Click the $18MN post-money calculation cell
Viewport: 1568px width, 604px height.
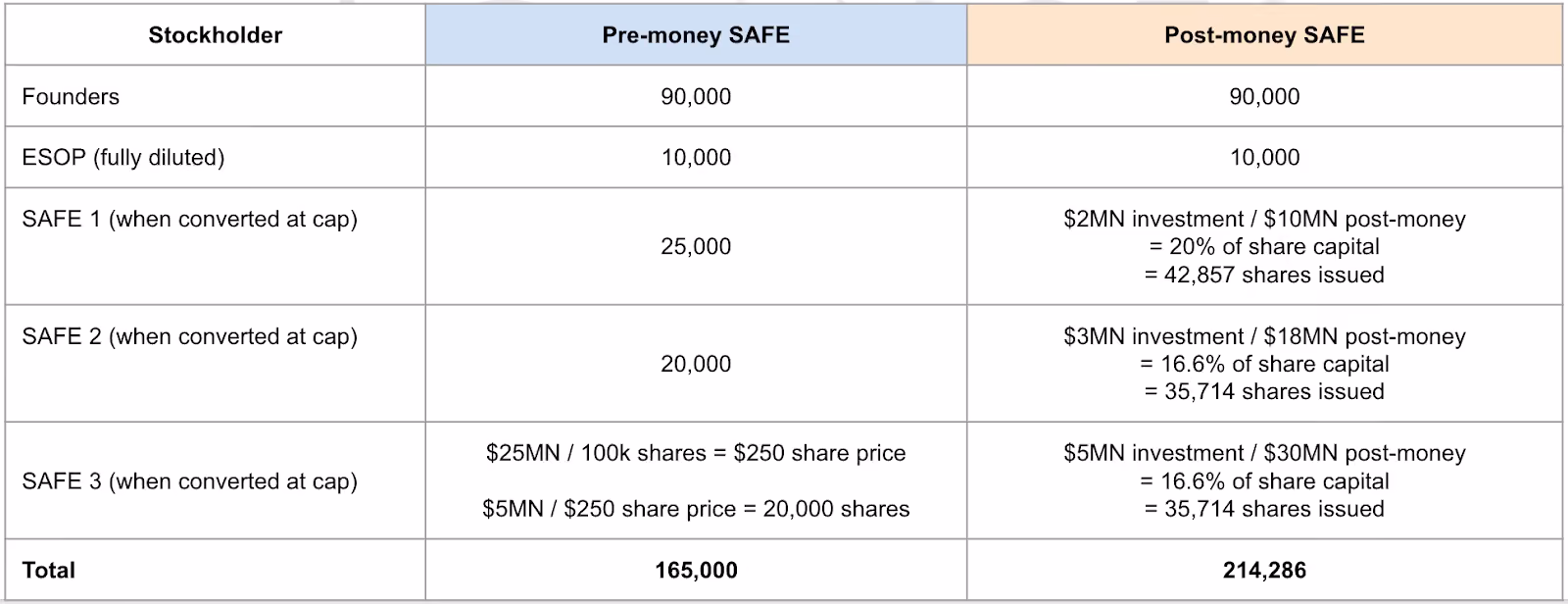(x=1264, y=364)
